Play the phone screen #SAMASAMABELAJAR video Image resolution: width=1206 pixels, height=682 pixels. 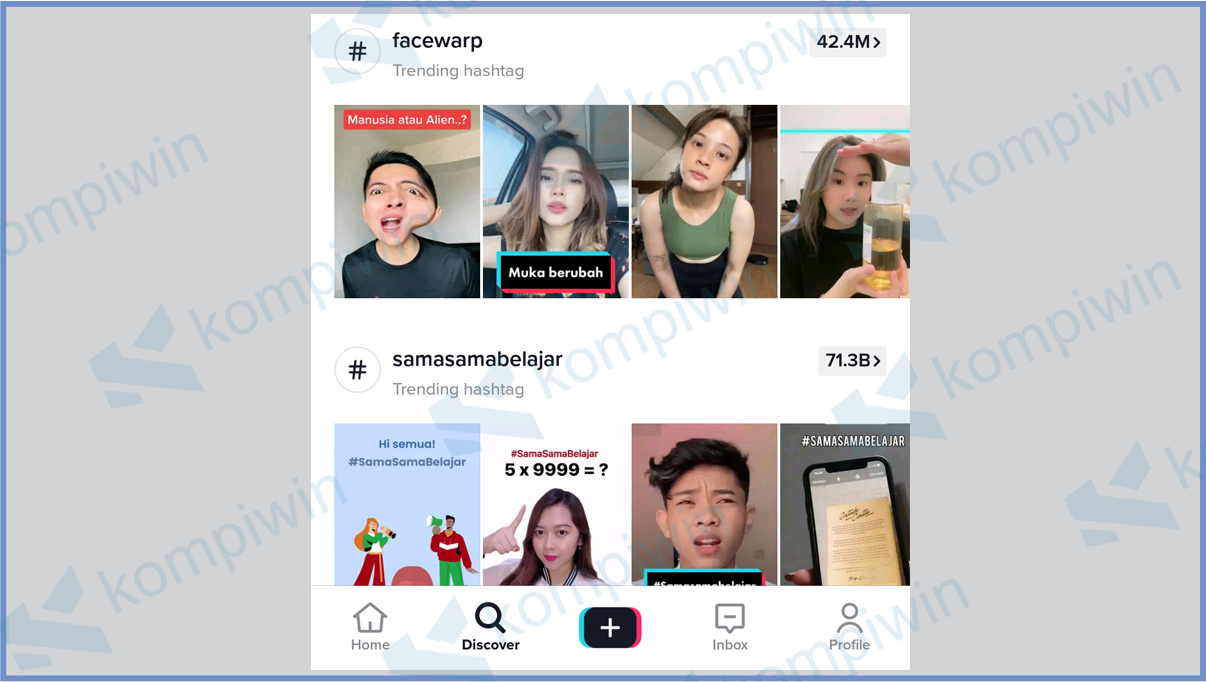point(844,505)
